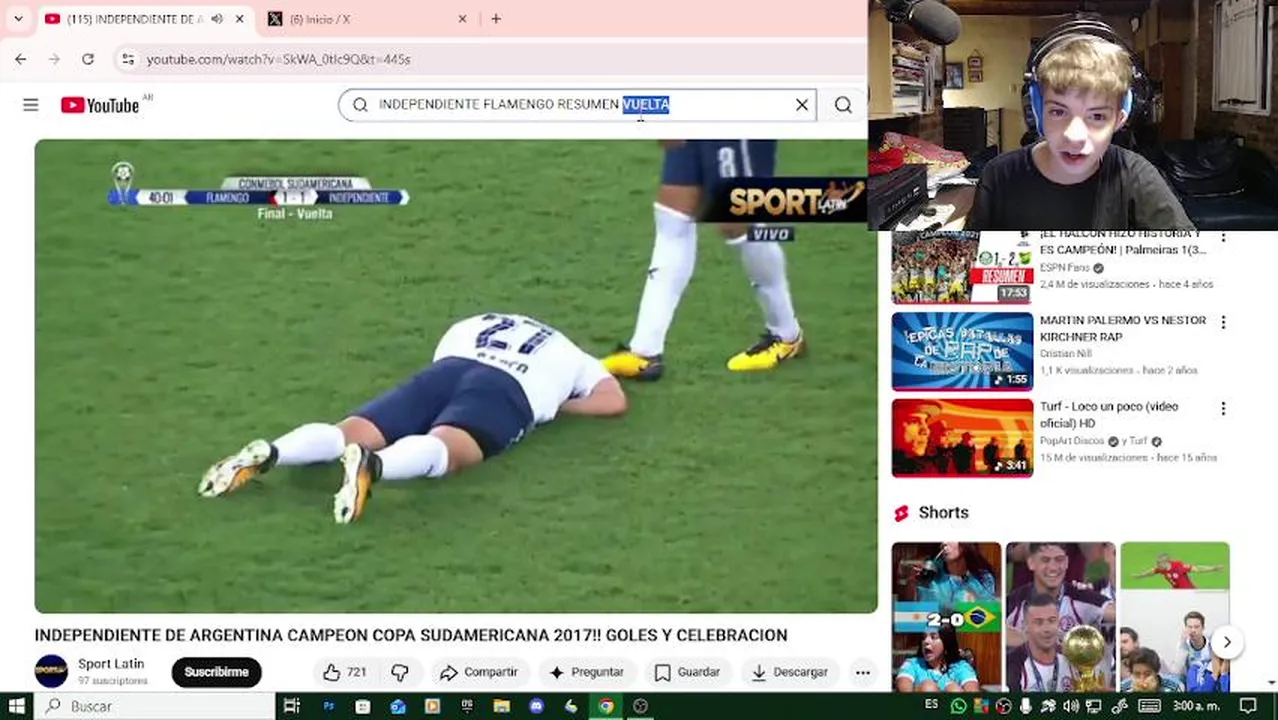Open more actions three-dot menu under video
Image resolution: width=1278 pixels, height=720 pixels.
(862, 672)
